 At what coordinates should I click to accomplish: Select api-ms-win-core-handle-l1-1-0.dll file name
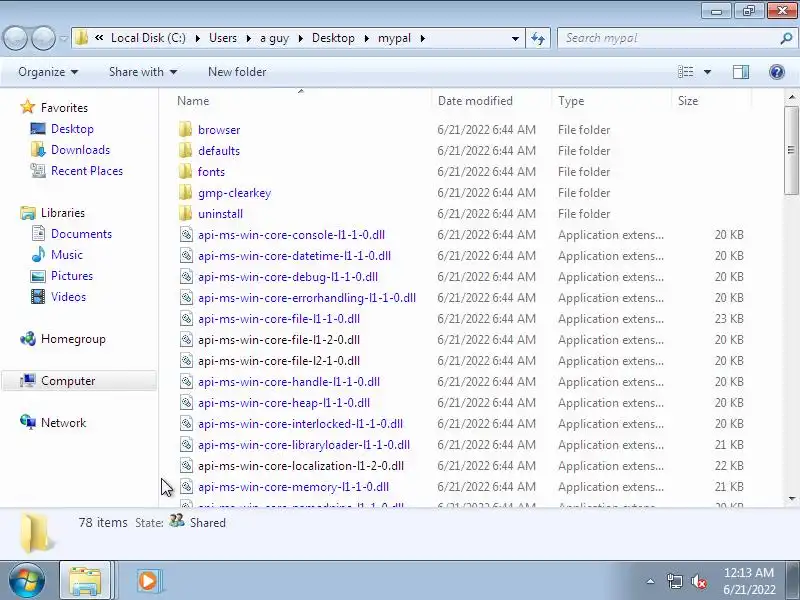tap(289, 382)
